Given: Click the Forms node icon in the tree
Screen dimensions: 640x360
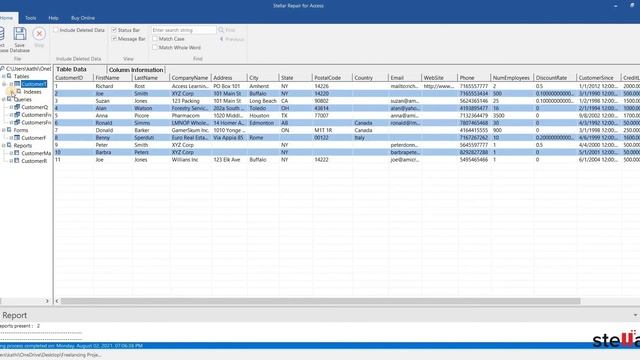Looking at the screenshot, I should (x=9, y=130).
